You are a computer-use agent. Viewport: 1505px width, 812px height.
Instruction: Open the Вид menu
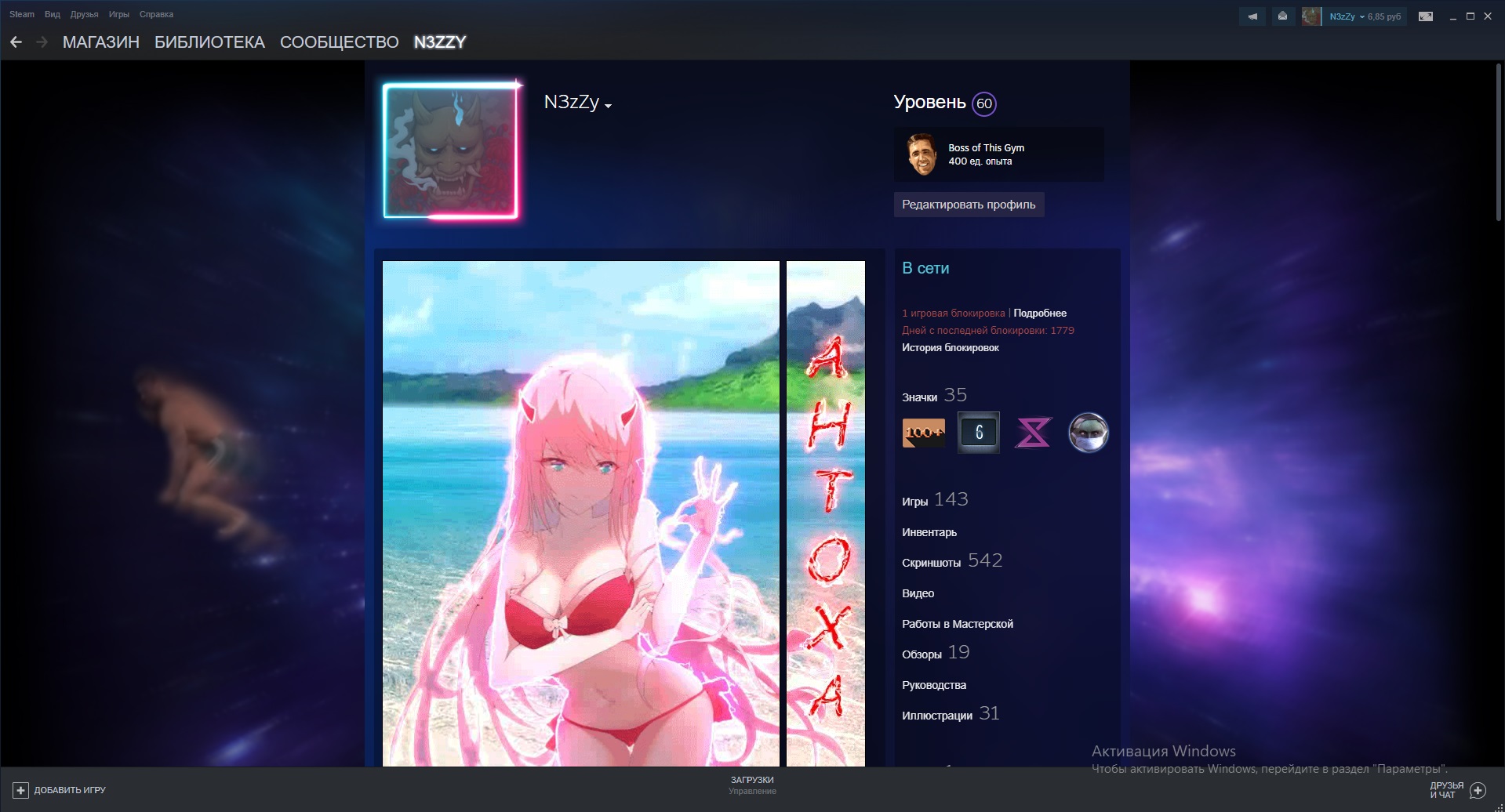(53, 14)
